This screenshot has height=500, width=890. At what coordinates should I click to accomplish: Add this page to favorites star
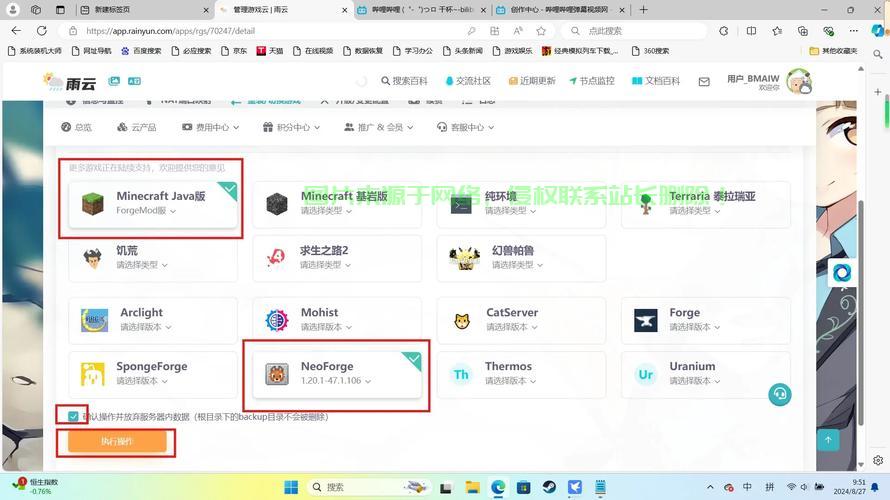(541, 31)
